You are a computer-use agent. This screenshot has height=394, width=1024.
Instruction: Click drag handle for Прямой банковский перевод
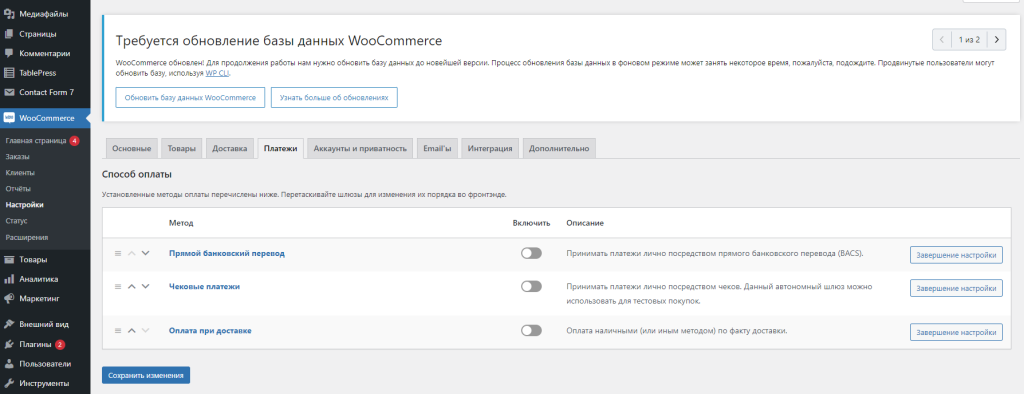(118, 254)
